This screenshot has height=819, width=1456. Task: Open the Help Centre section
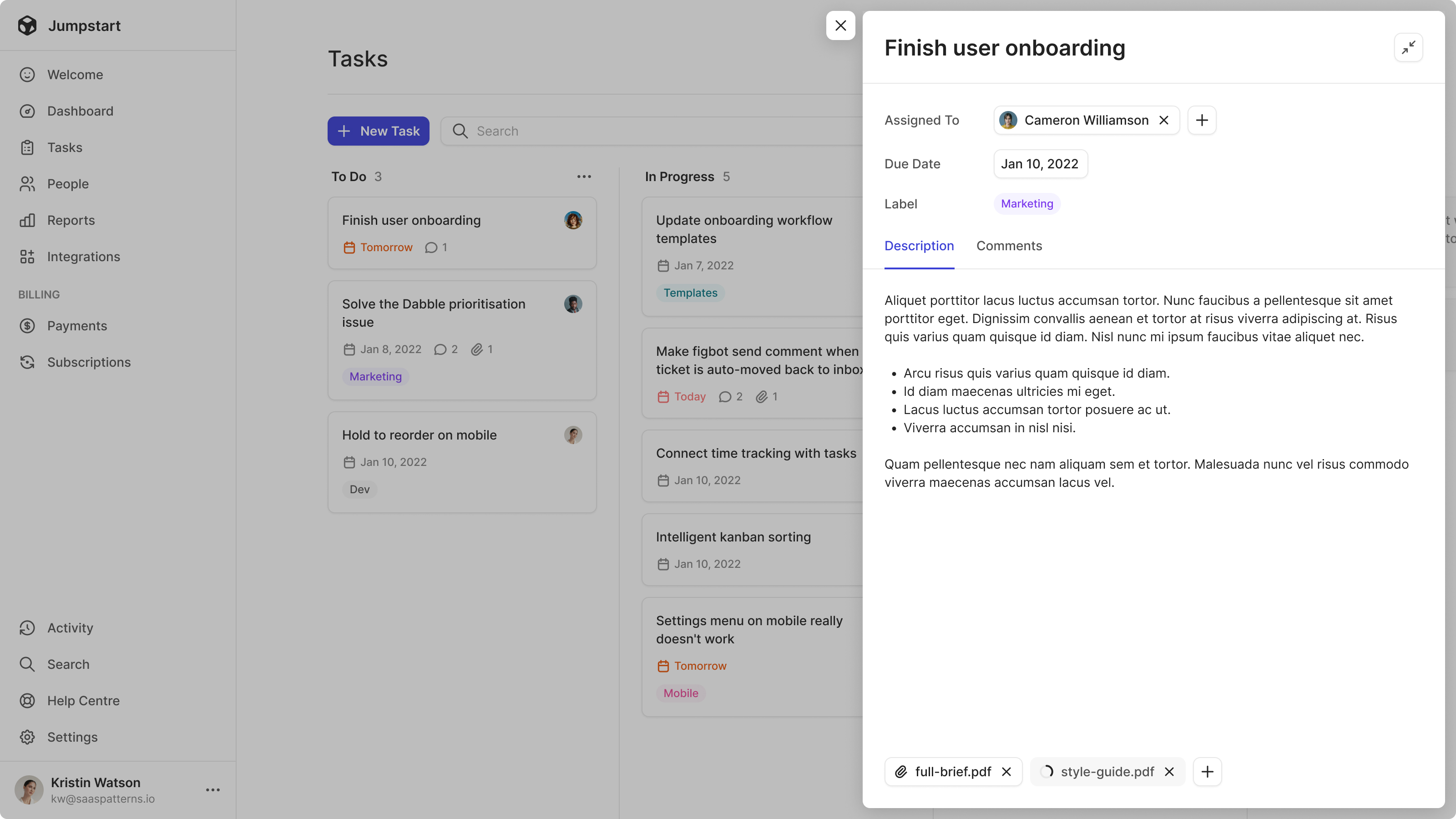pos(83,700)
